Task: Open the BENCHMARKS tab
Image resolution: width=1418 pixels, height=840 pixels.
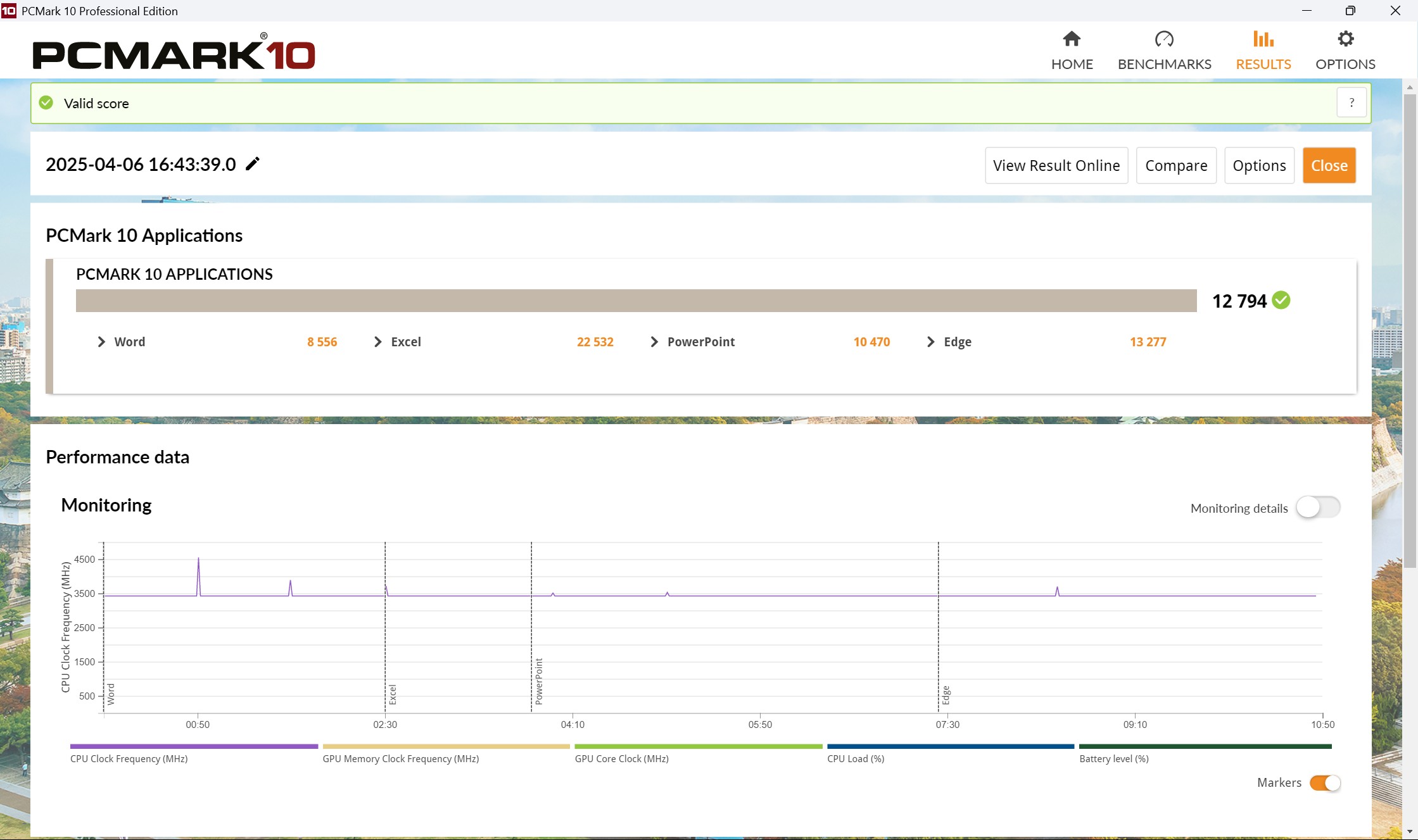Action: pyautogui.click(x=1164, y=51)
